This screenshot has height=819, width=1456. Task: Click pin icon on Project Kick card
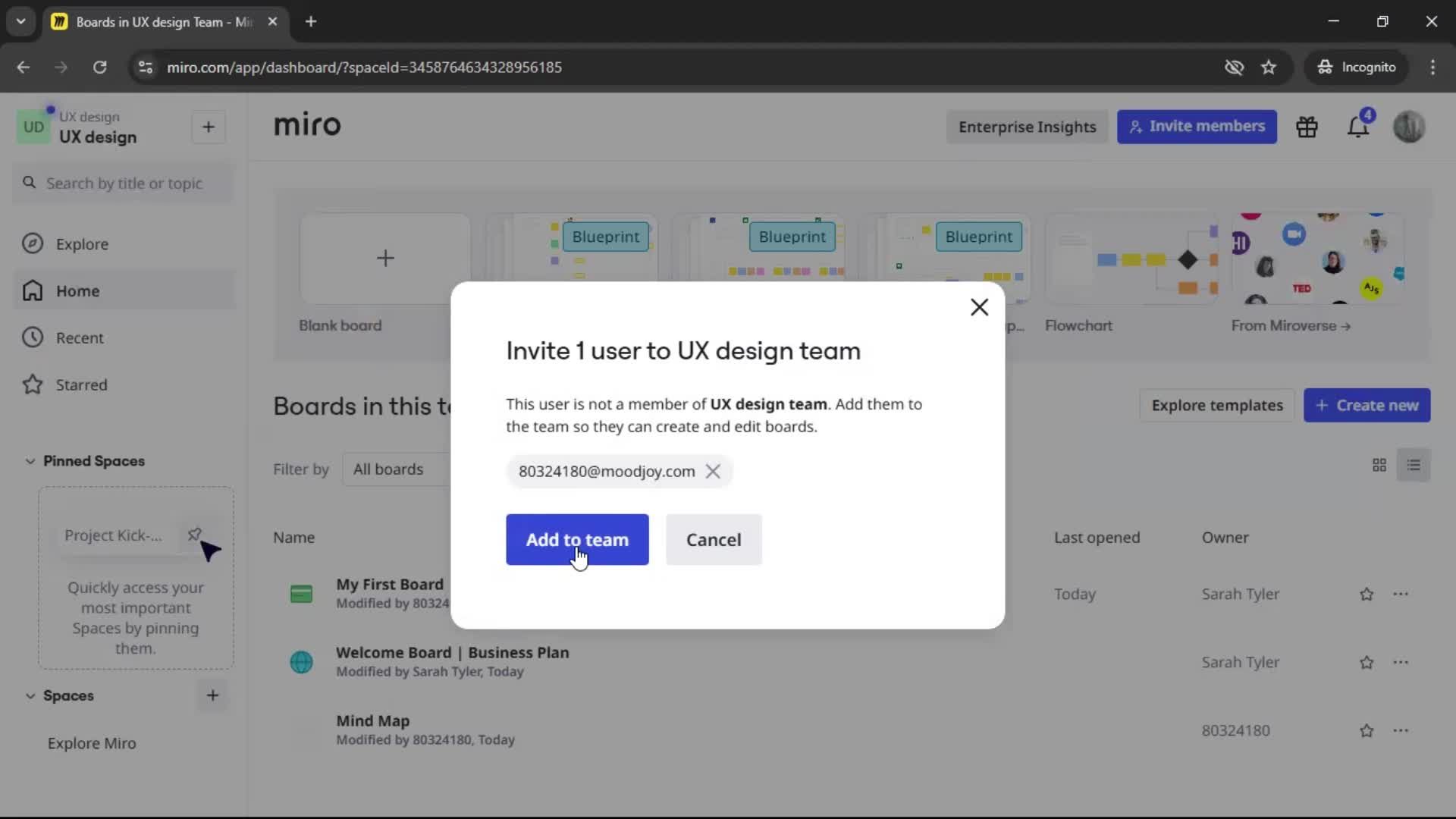click(x=195, y=535)
